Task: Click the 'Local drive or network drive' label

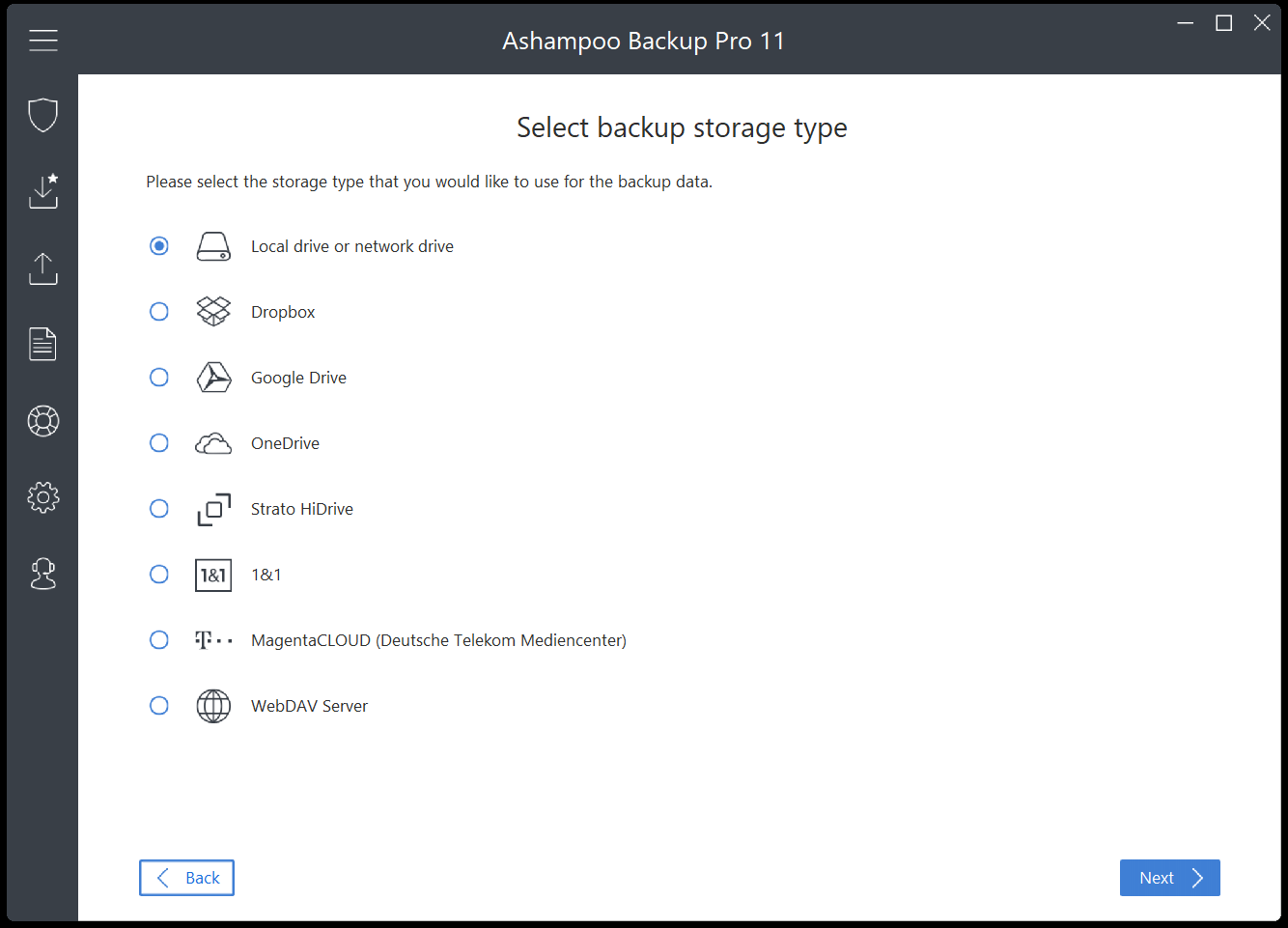Action: coord(352,246)
